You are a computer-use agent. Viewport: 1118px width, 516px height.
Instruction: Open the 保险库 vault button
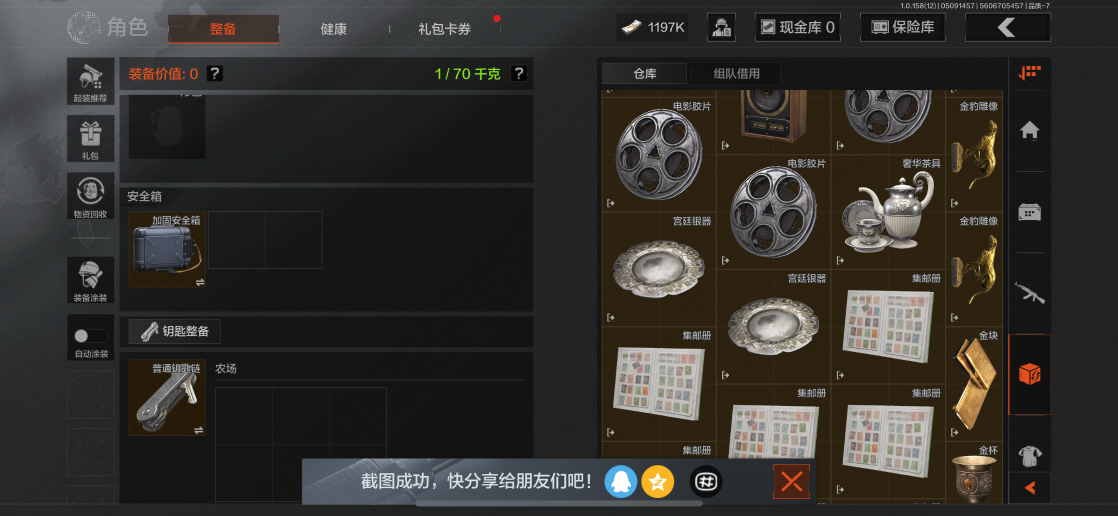(x=902, y=28)
